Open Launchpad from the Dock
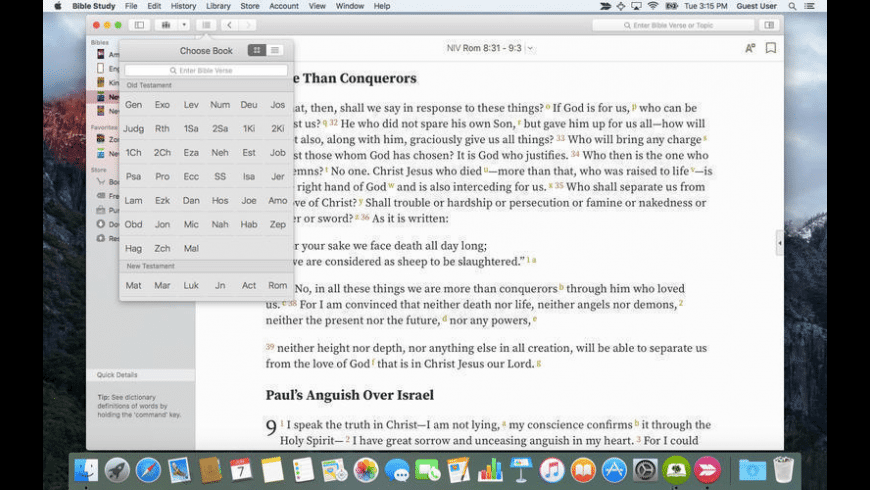This screenshot has width=870, height=490. point(117,471)
